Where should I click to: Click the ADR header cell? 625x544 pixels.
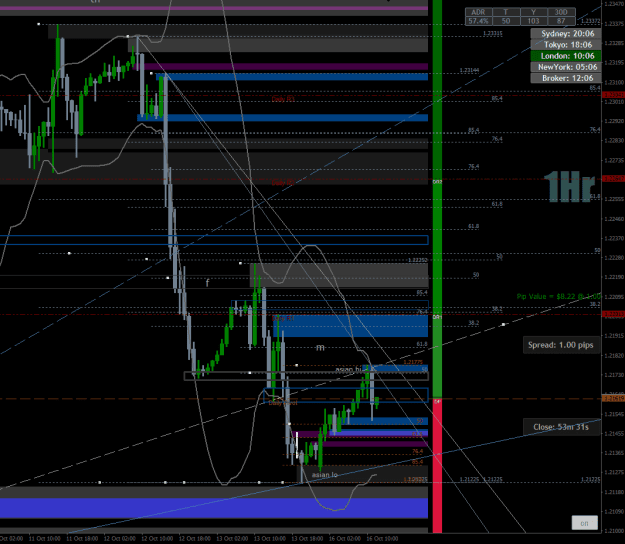pyautogui.click(x=478, y=12)
